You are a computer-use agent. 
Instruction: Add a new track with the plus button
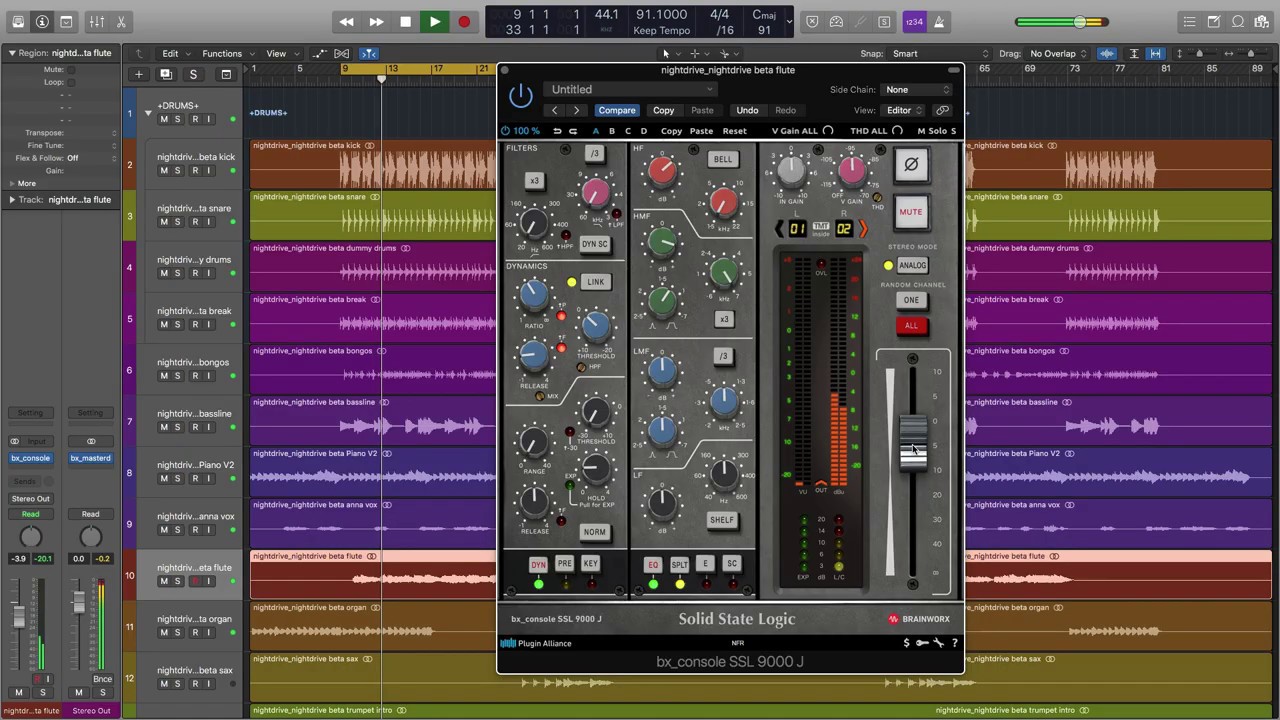click(x=139, y=74)
